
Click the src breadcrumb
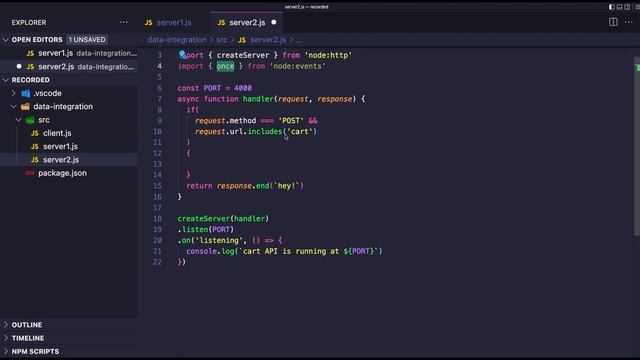(x=222, y=40)
